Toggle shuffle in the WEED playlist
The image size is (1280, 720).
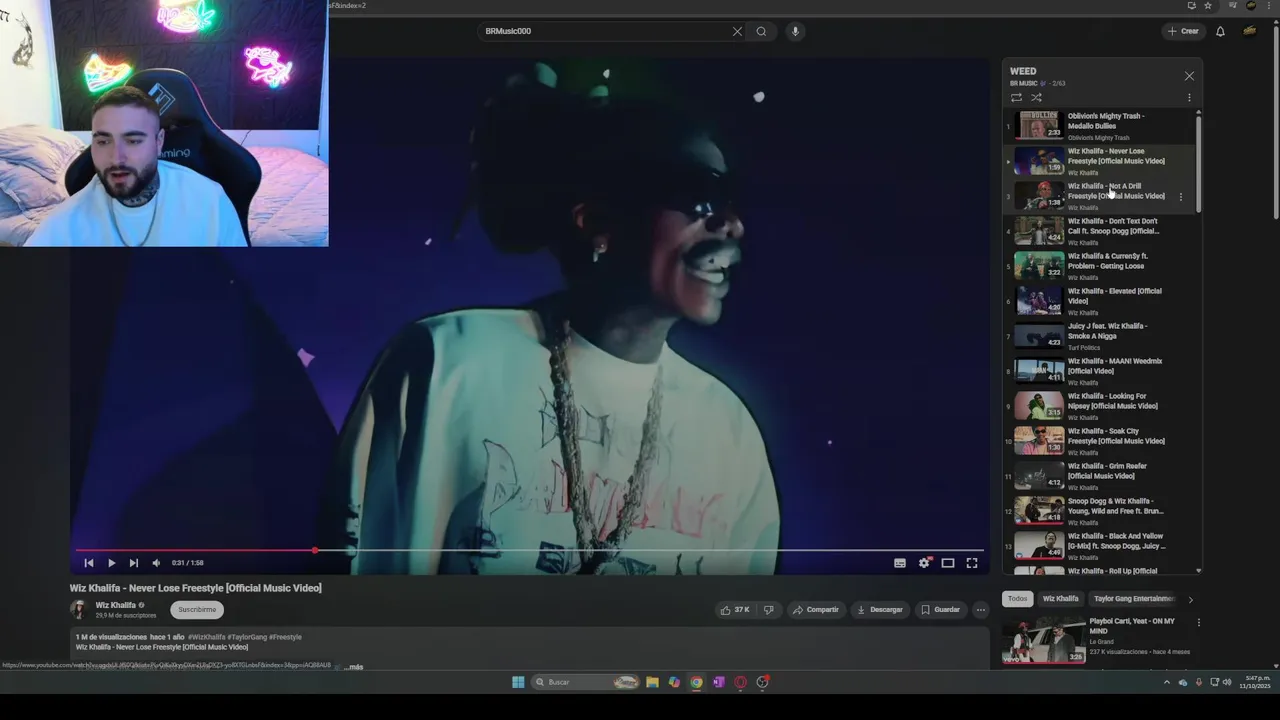coord(1036,97)
